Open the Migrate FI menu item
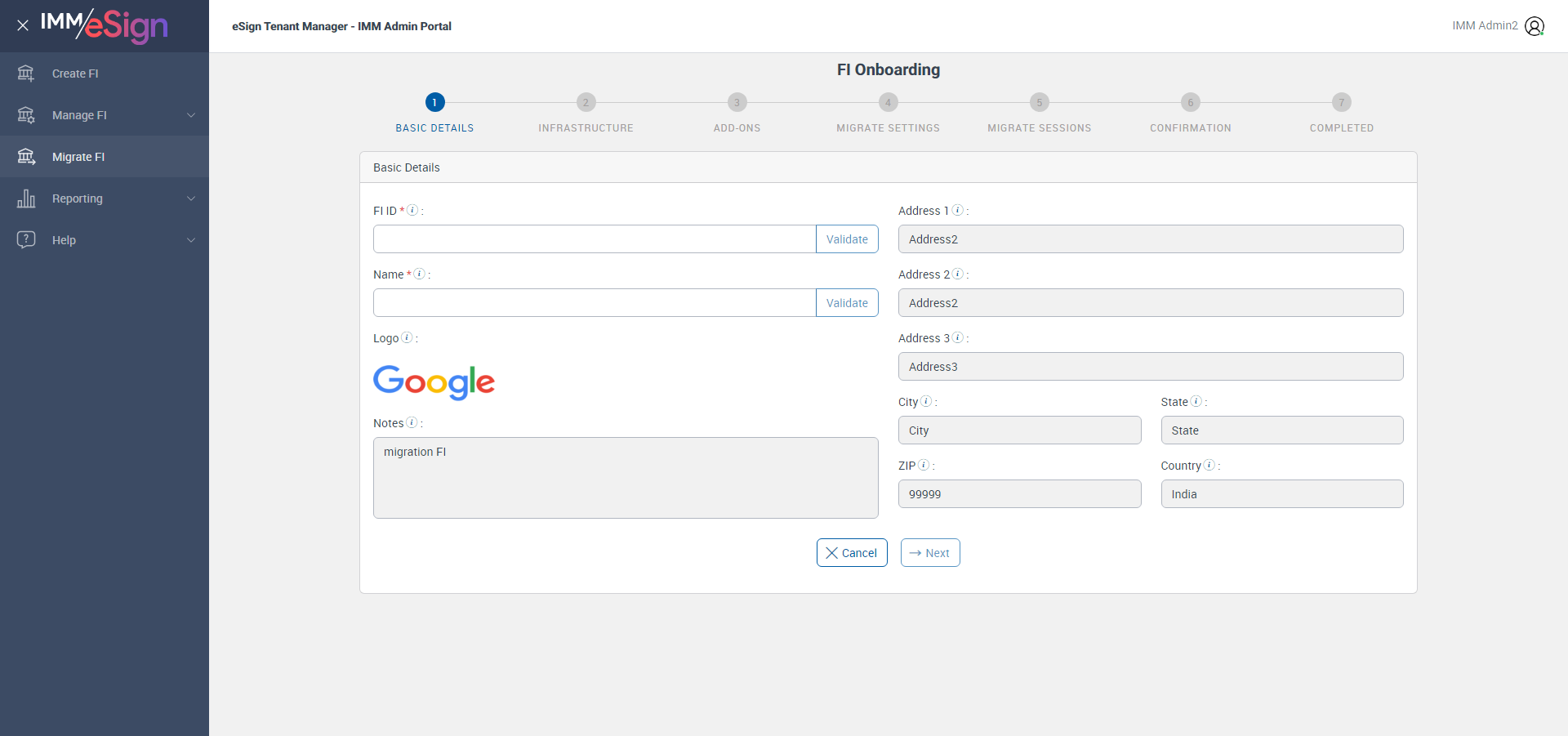The width and height of the screenshot is (1568, 736). point(78,157)
